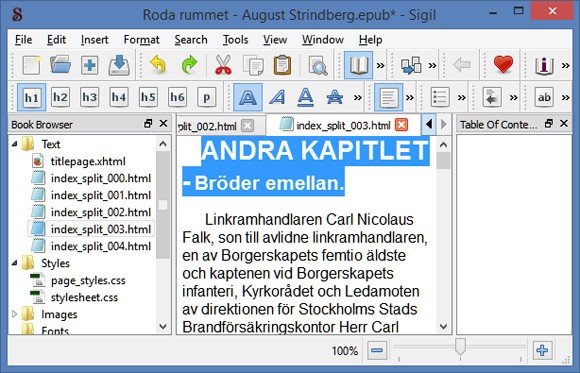
Task: Open the File menu
Action: coord(23,40)
